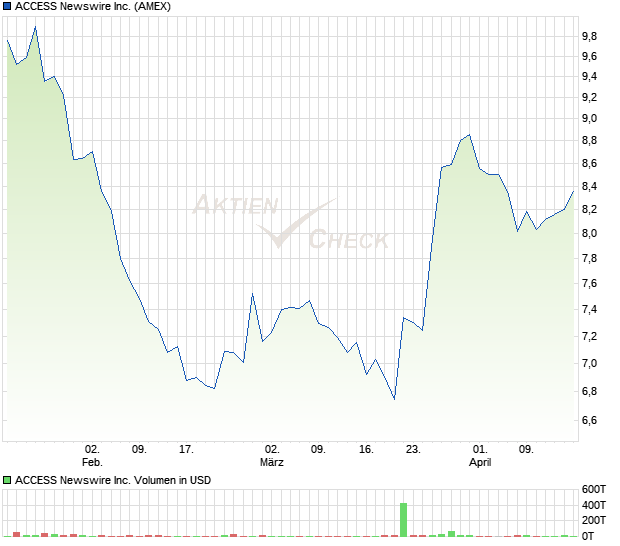Click the chart title ACCESS Newswire Inc. (AMEX)
Image resolution: width=620 pixels, height=546 pixels.
click(x=92, y=6)
